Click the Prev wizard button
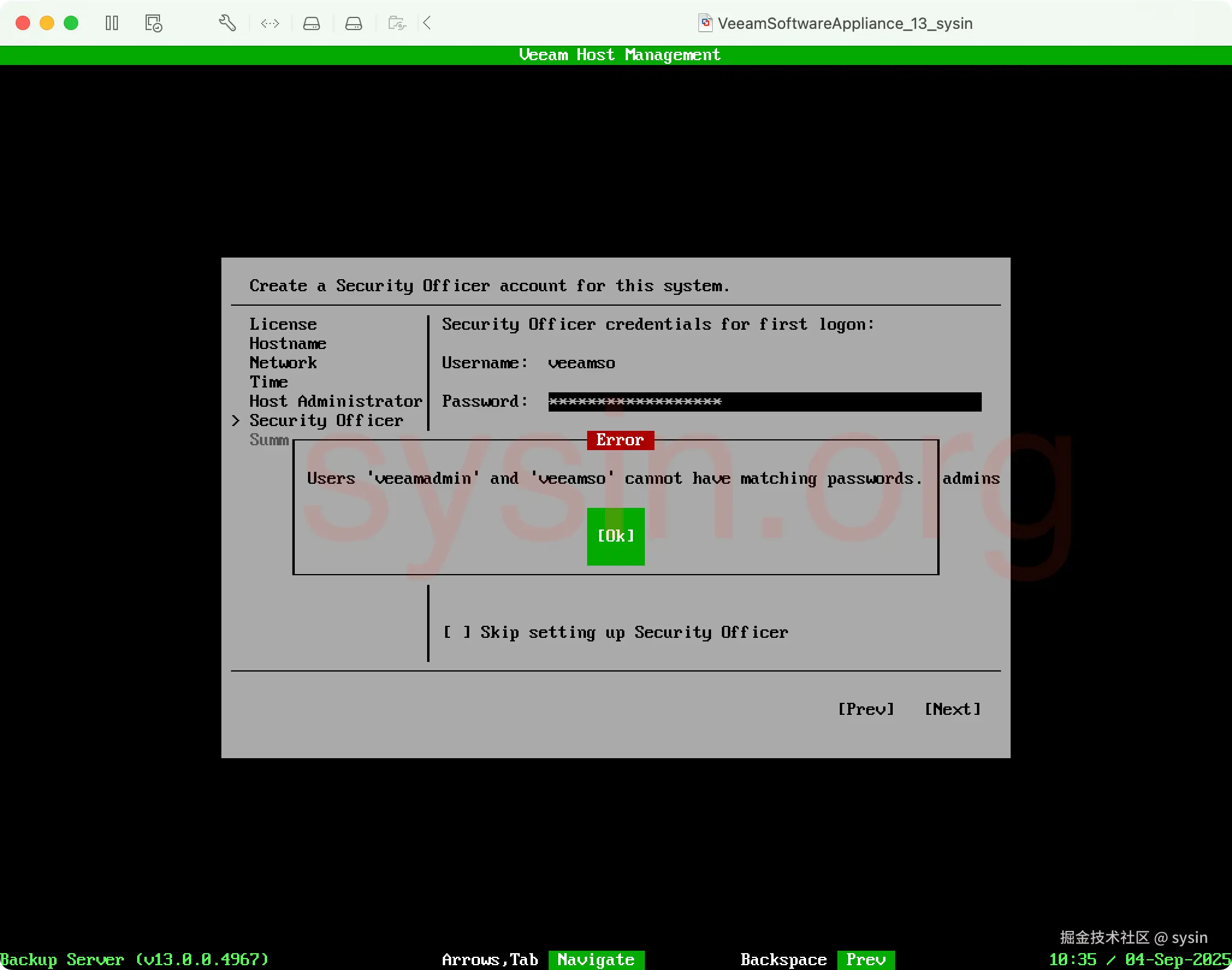Image resolution: width=1232 pixels, height=970 pixels. [866, 709]
